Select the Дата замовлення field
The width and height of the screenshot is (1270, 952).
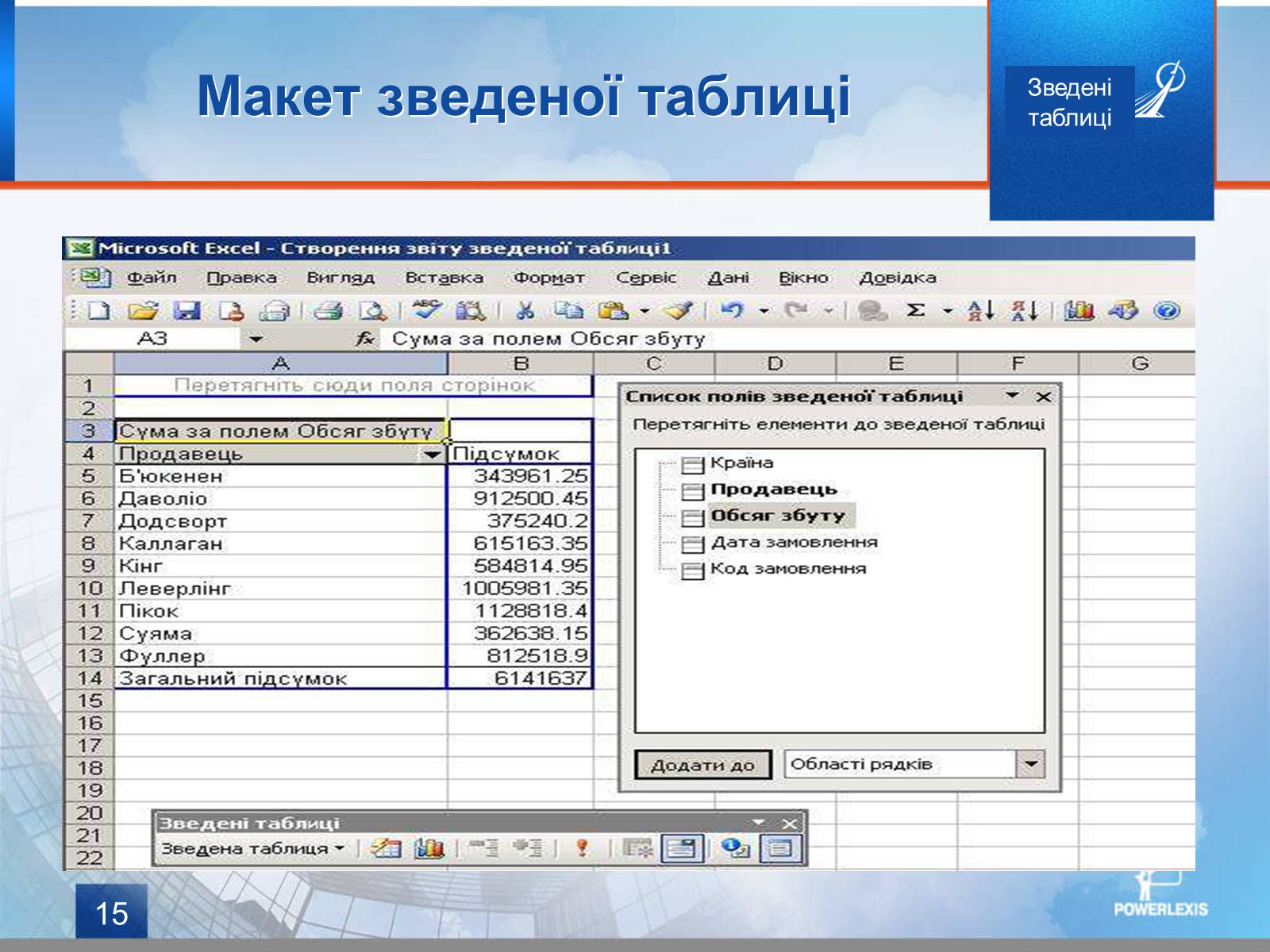pos(794,543)
